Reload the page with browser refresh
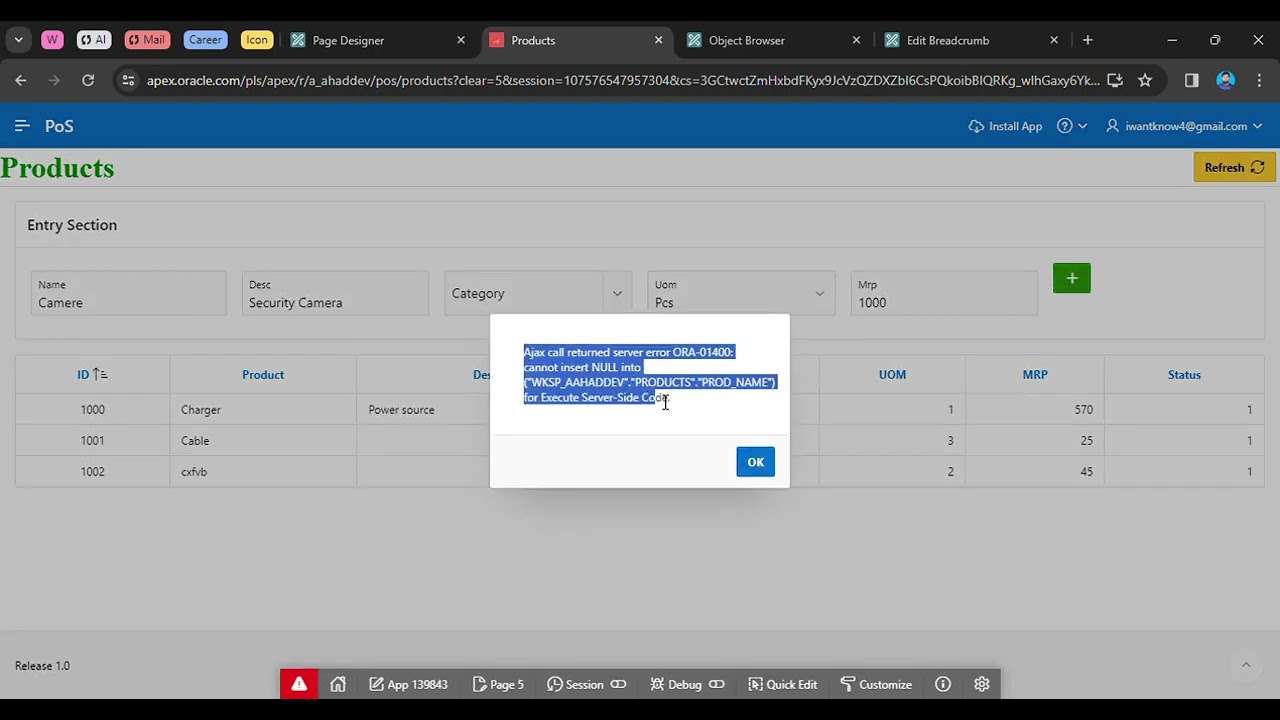 coord(88,80)
